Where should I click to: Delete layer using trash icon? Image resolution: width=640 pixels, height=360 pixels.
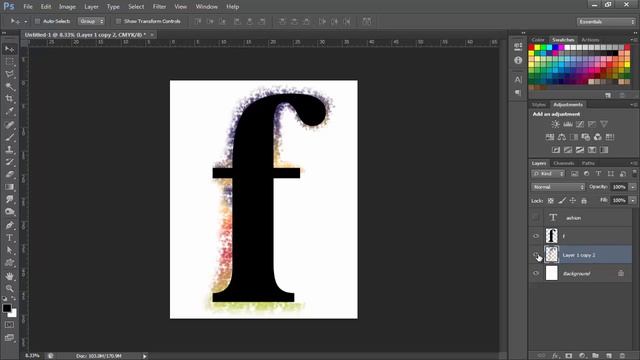point(622,356)
